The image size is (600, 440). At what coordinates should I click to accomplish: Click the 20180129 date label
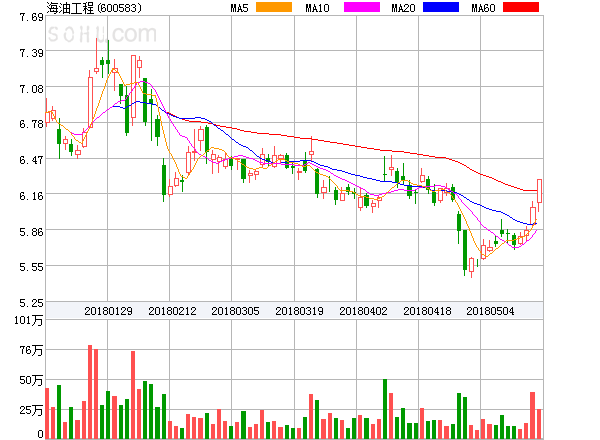coord(108,311)
